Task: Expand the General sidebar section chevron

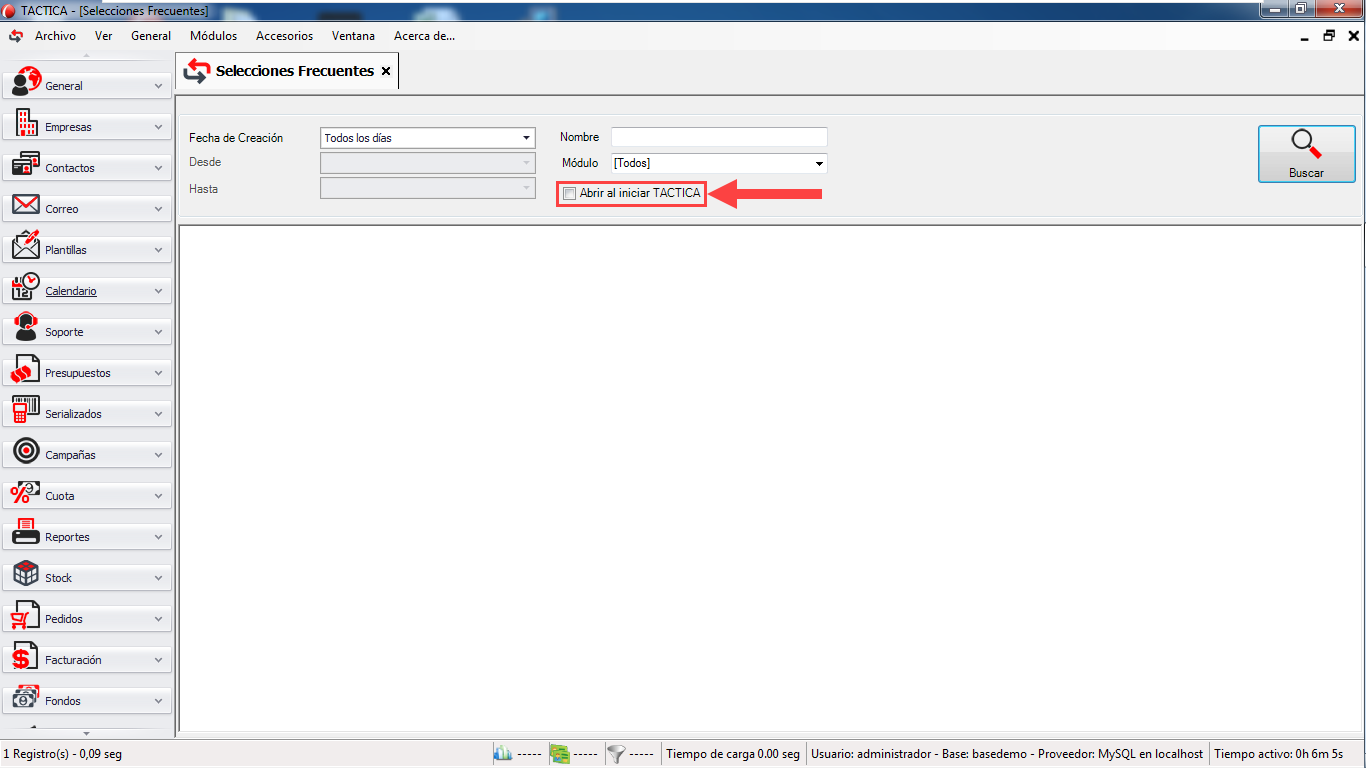Action: [x=158, y=86]
